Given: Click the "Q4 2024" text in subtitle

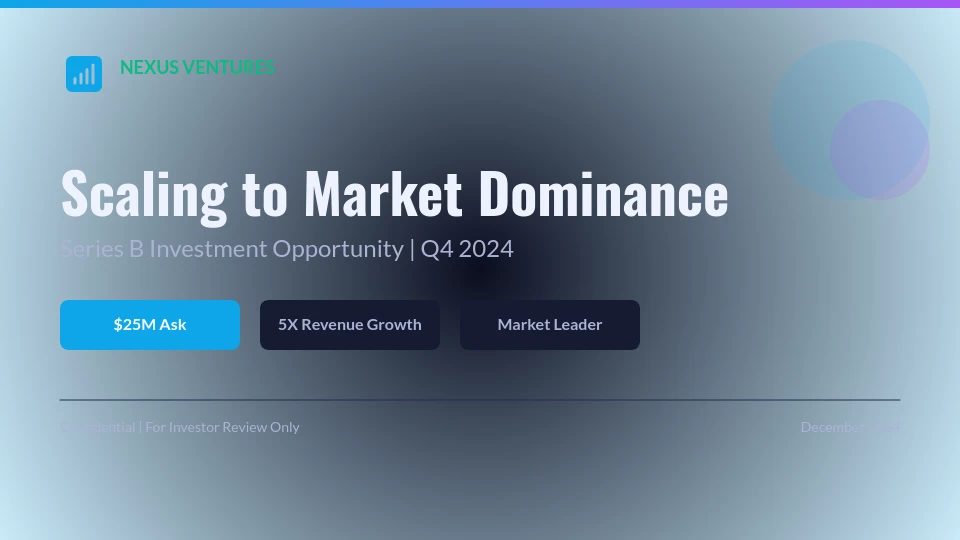Looking at the screenshot, I should click(x=467, y=249).
